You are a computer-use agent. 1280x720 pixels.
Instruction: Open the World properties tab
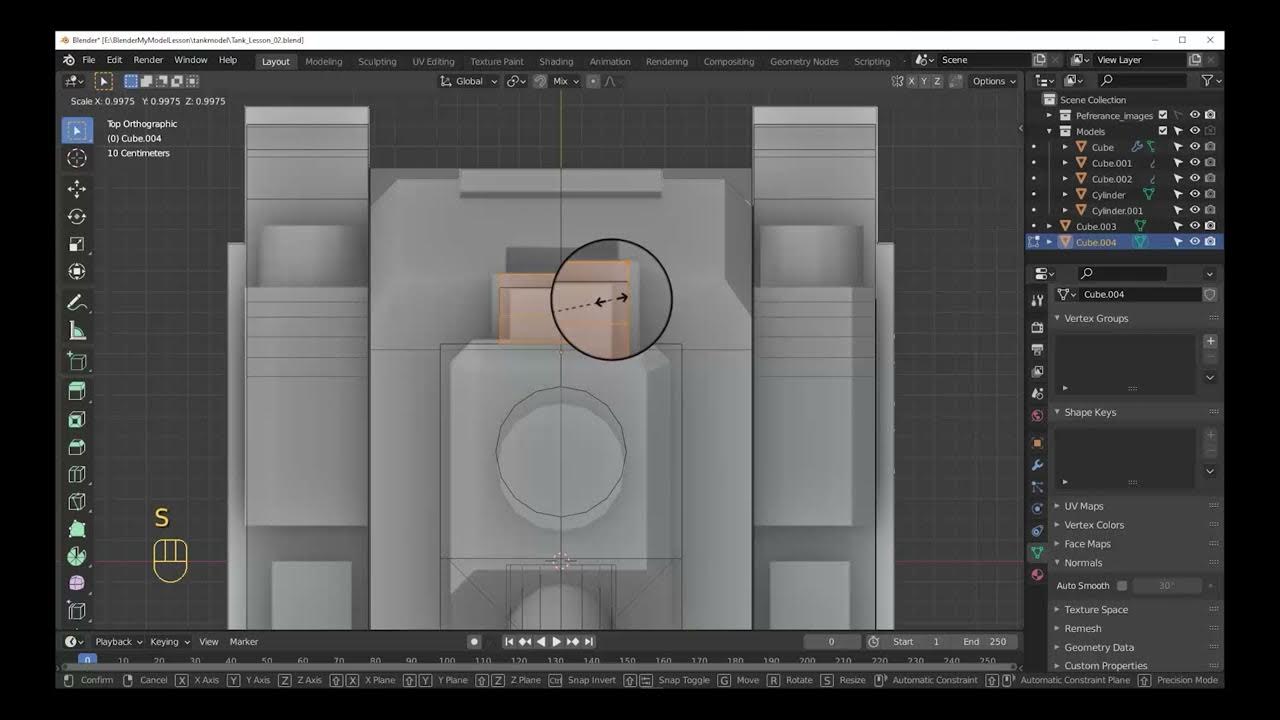[1037, 416]
